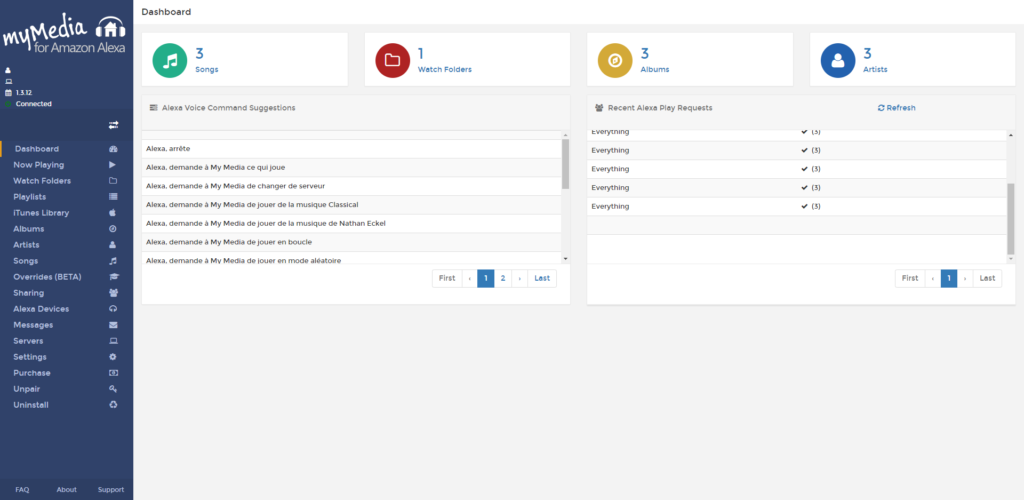Open Now Playing page

click(x=39, y=164)
